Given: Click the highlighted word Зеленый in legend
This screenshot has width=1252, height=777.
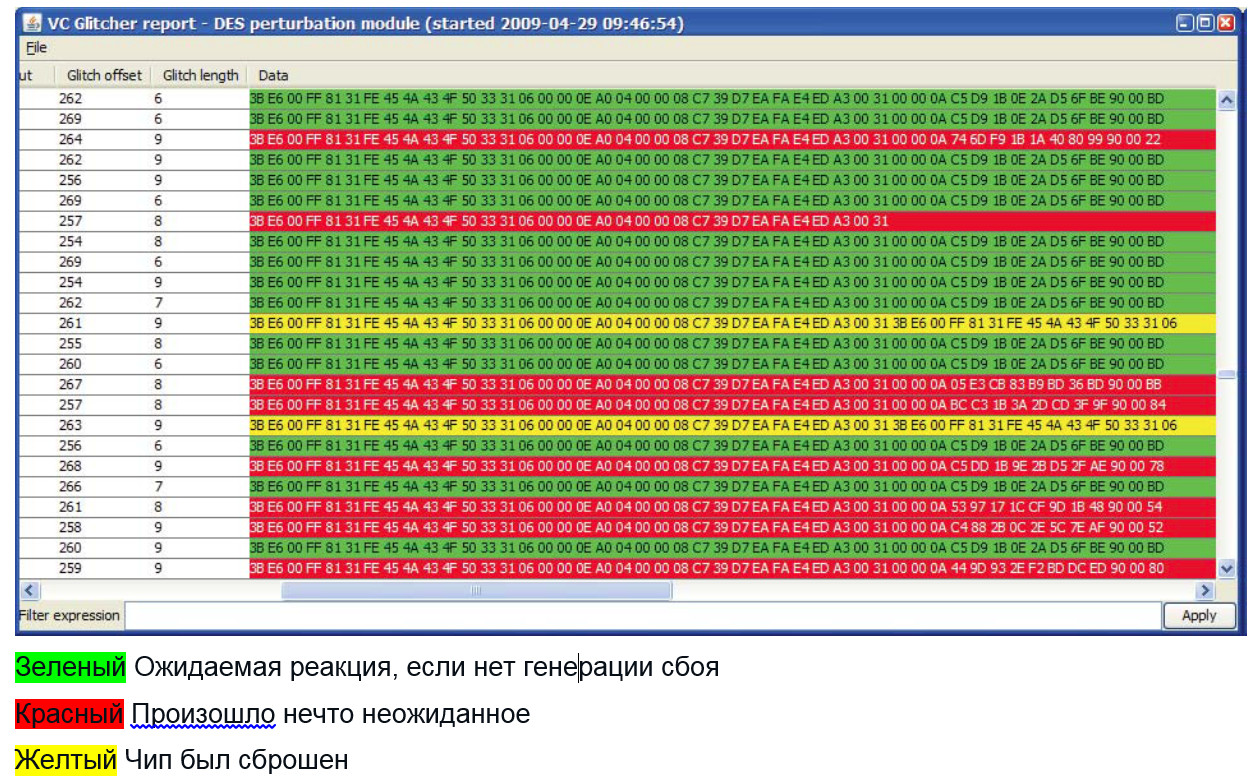Looking at the screenshot, I should tap(70, 666).
